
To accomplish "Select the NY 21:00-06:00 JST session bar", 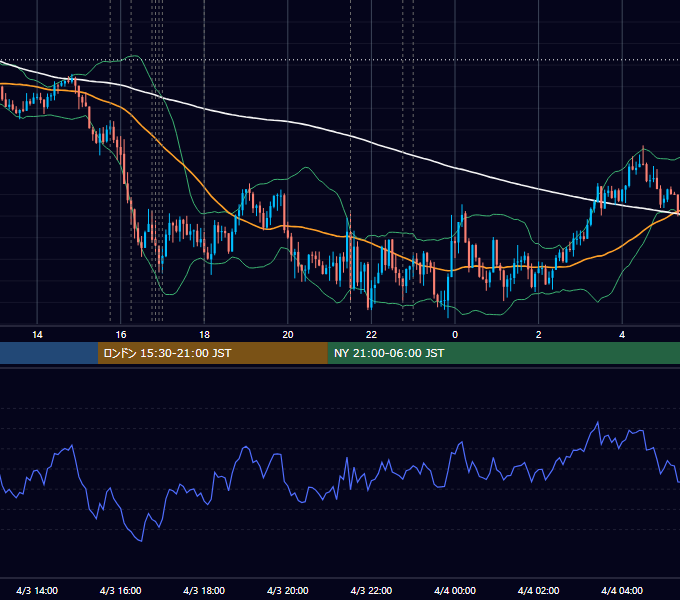I will coord(503,353).
